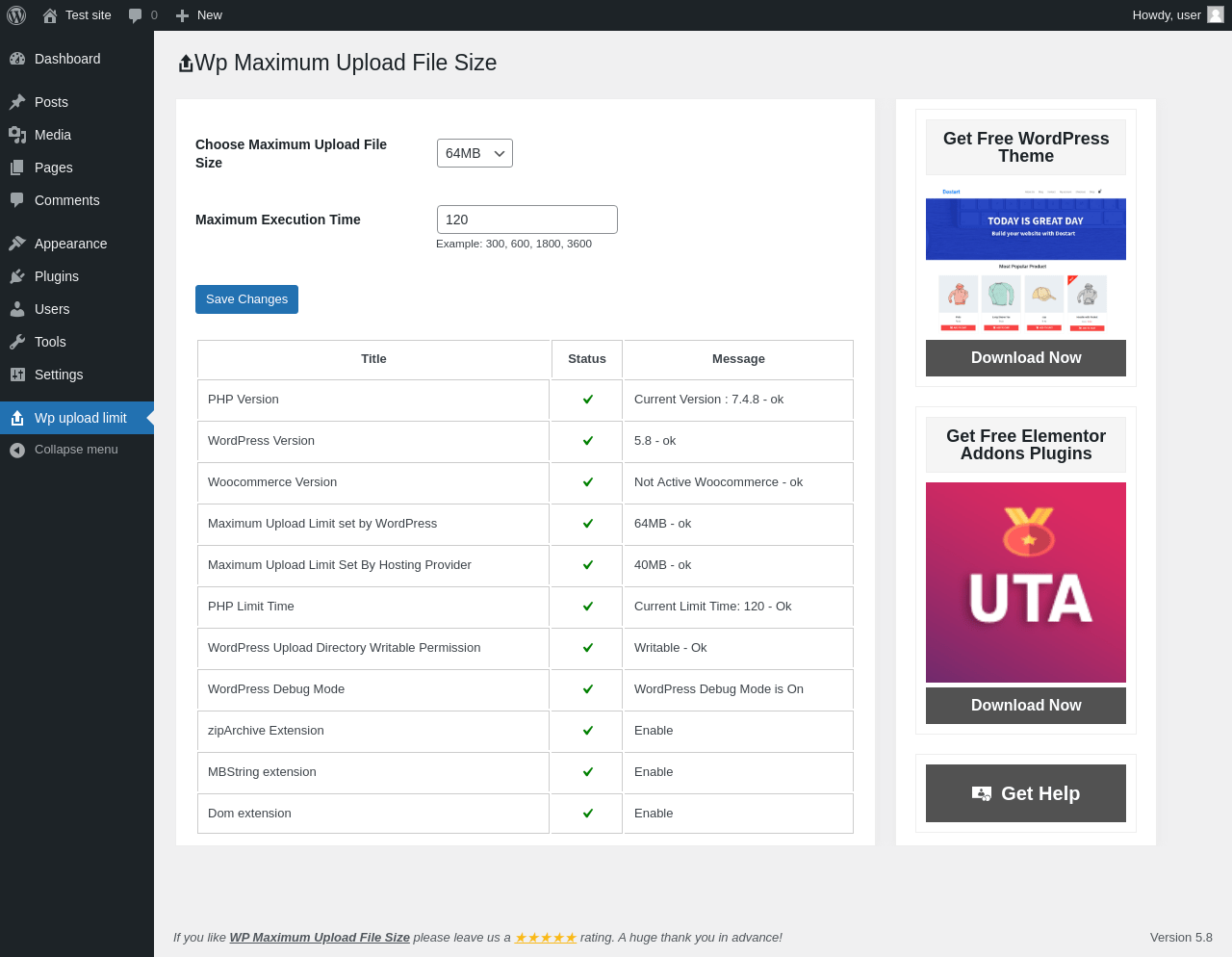1232x957 pixels.
Task: Click Download Now under Elementor Addons
Action: (x=1026, y=706)
